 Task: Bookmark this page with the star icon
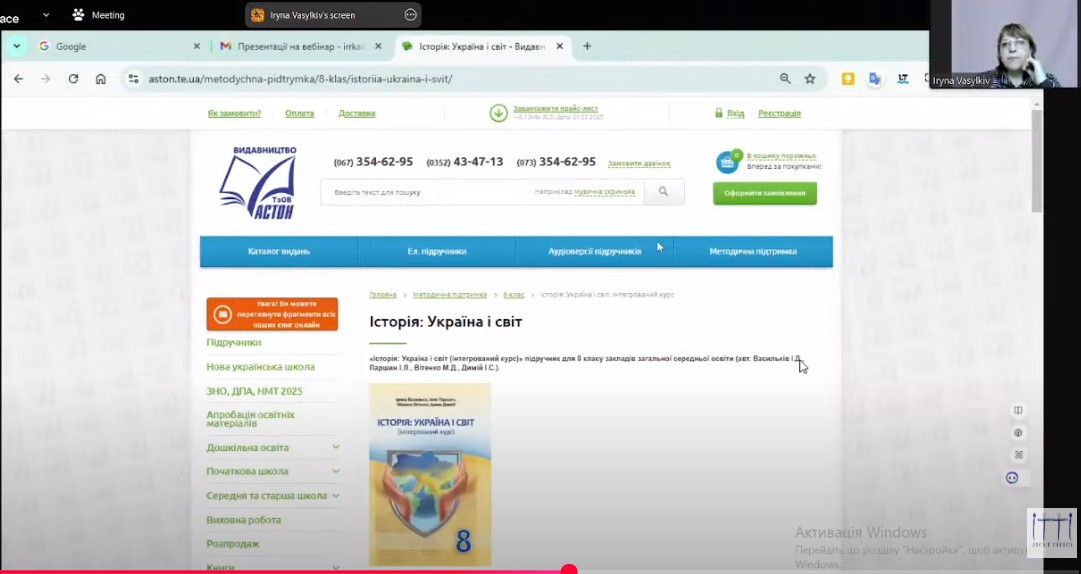click(x=810, y=79)
